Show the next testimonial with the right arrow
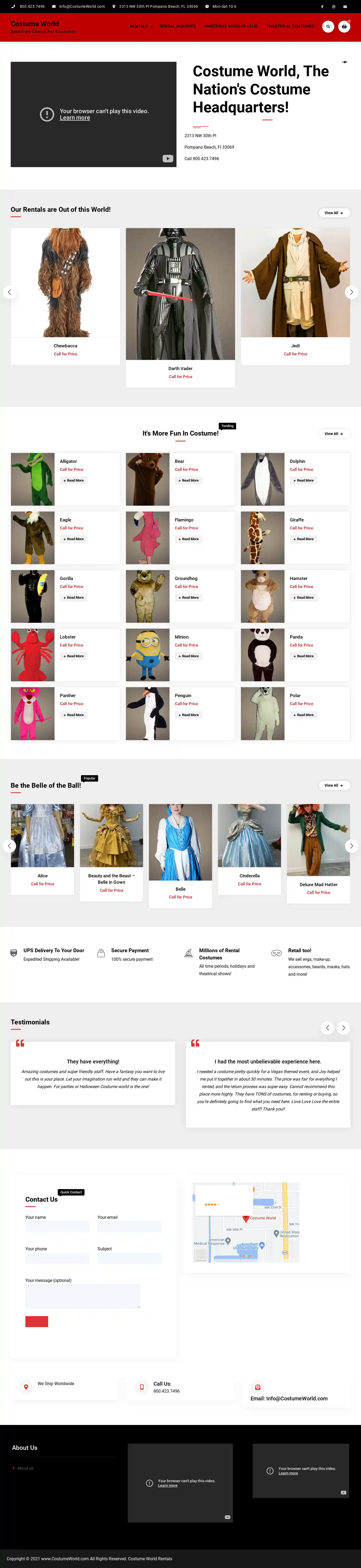The width and height of the screenshot is (361, 1568). point(343,1028)
